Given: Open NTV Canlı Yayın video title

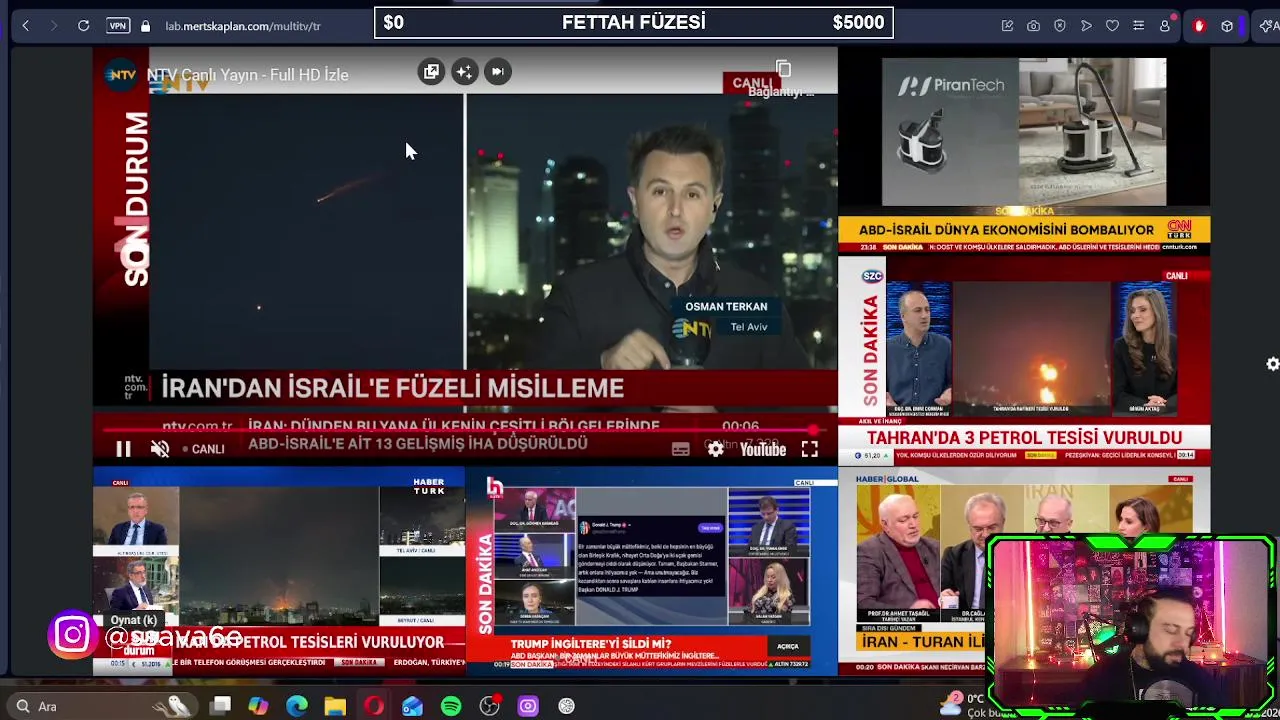Looking at the screenshot, I should click(248, 75).
